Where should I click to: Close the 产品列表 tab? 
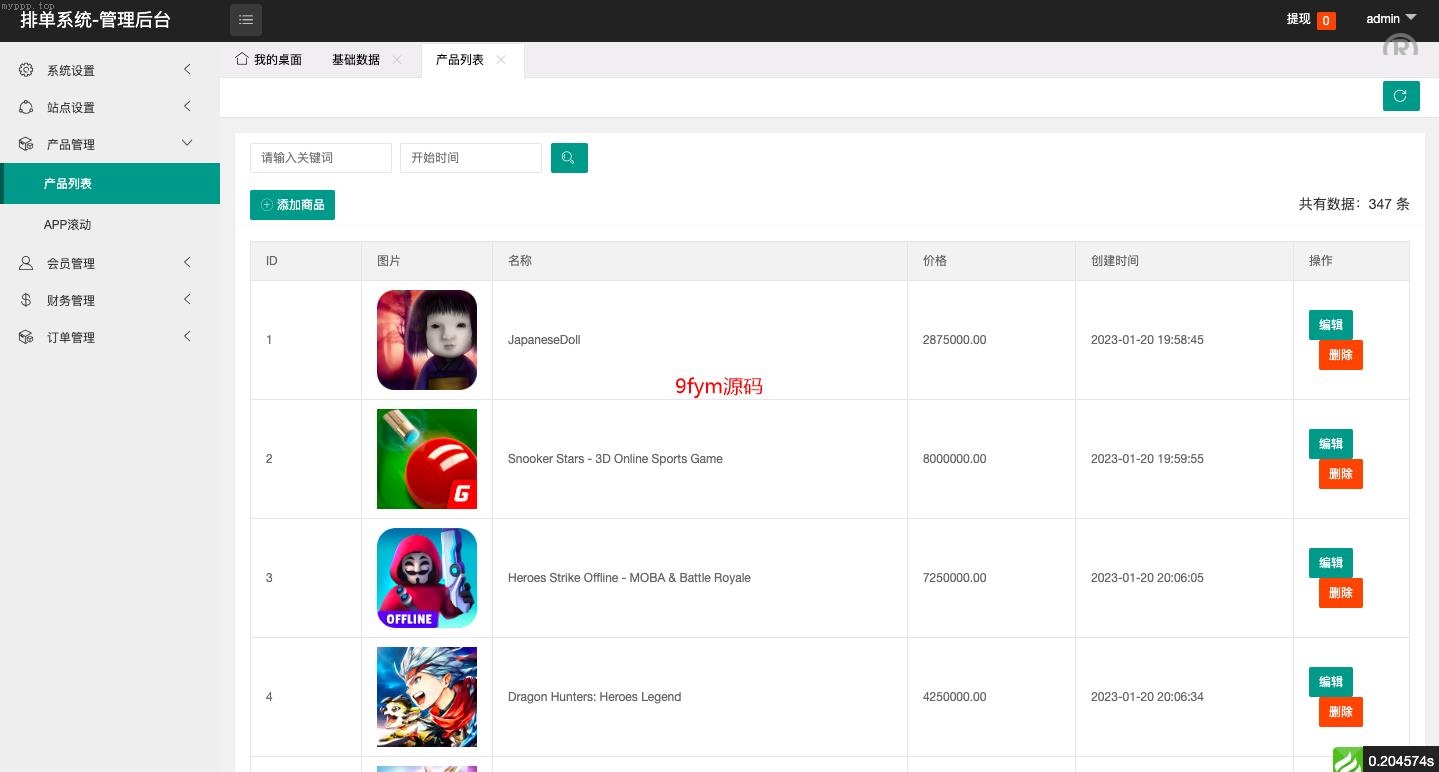click(x=501, y=60)
